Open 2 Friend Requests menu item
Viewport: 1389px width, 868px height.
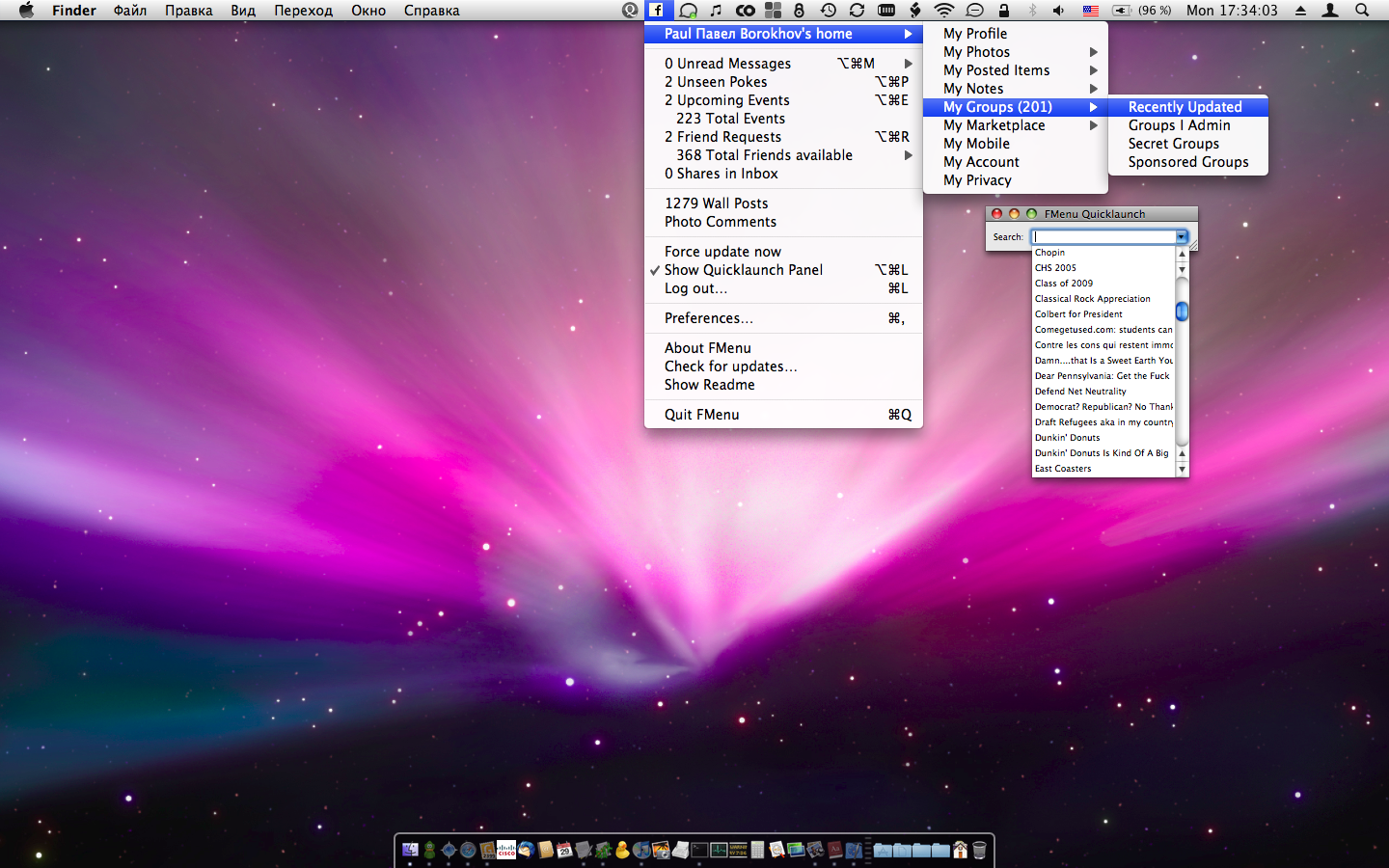click(783, 137)
